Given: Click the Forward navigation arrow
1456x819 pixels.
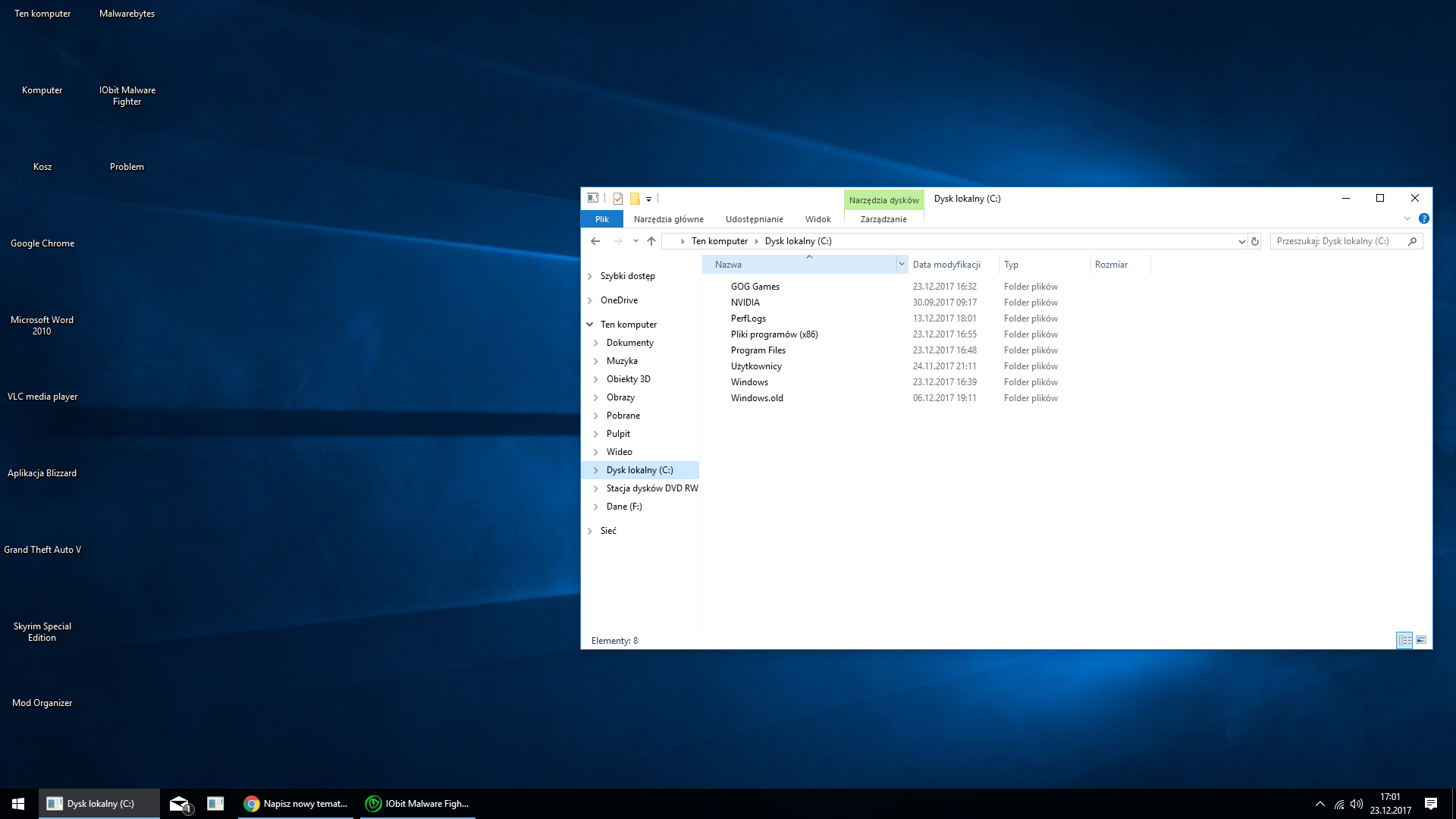Looking at the screenshot, I should [618, 241].
